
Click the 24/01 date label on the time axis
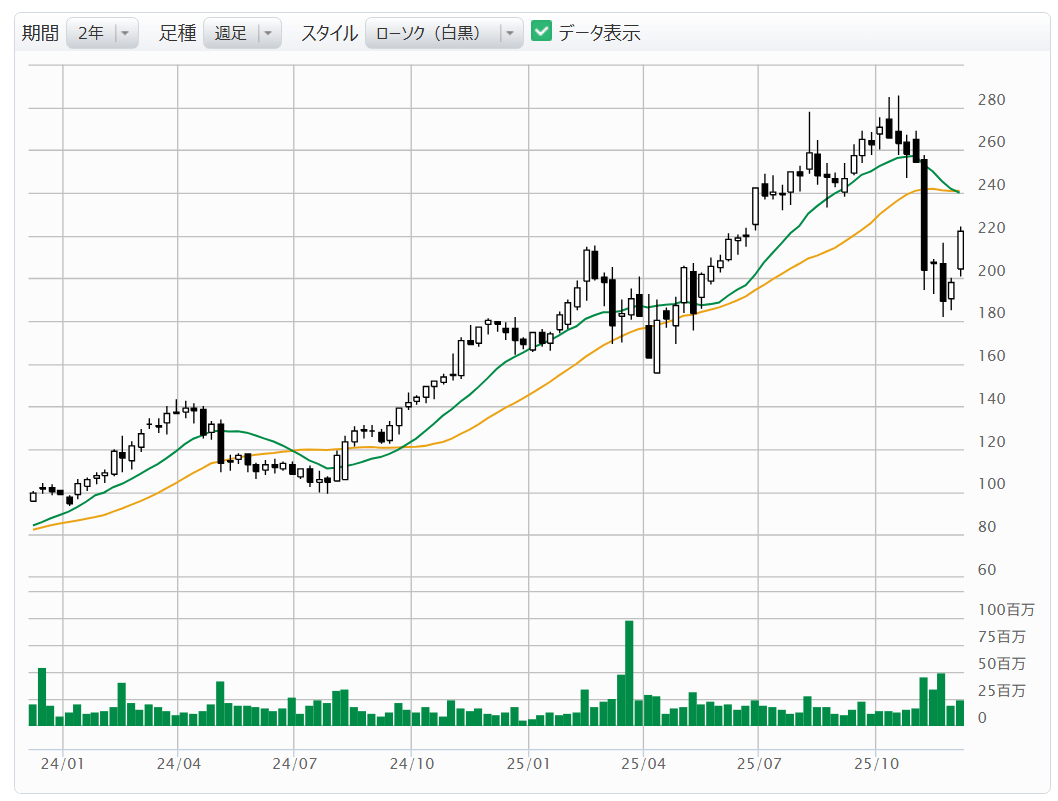pos(63,764)
